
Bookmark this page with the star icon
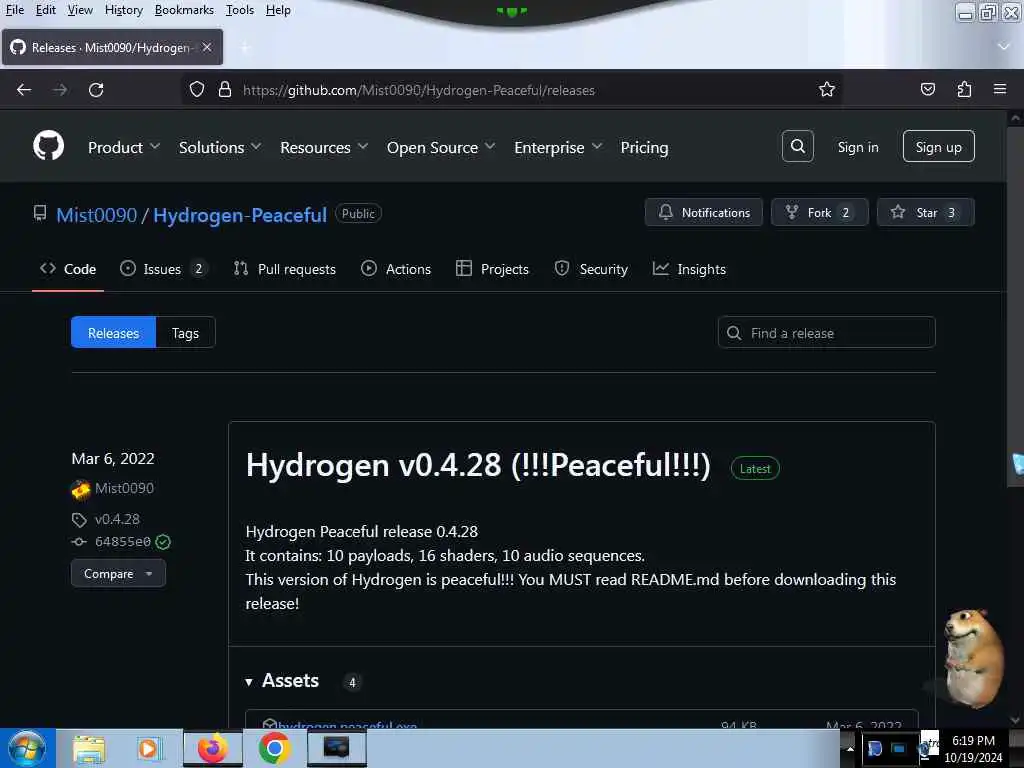point(827,89)
